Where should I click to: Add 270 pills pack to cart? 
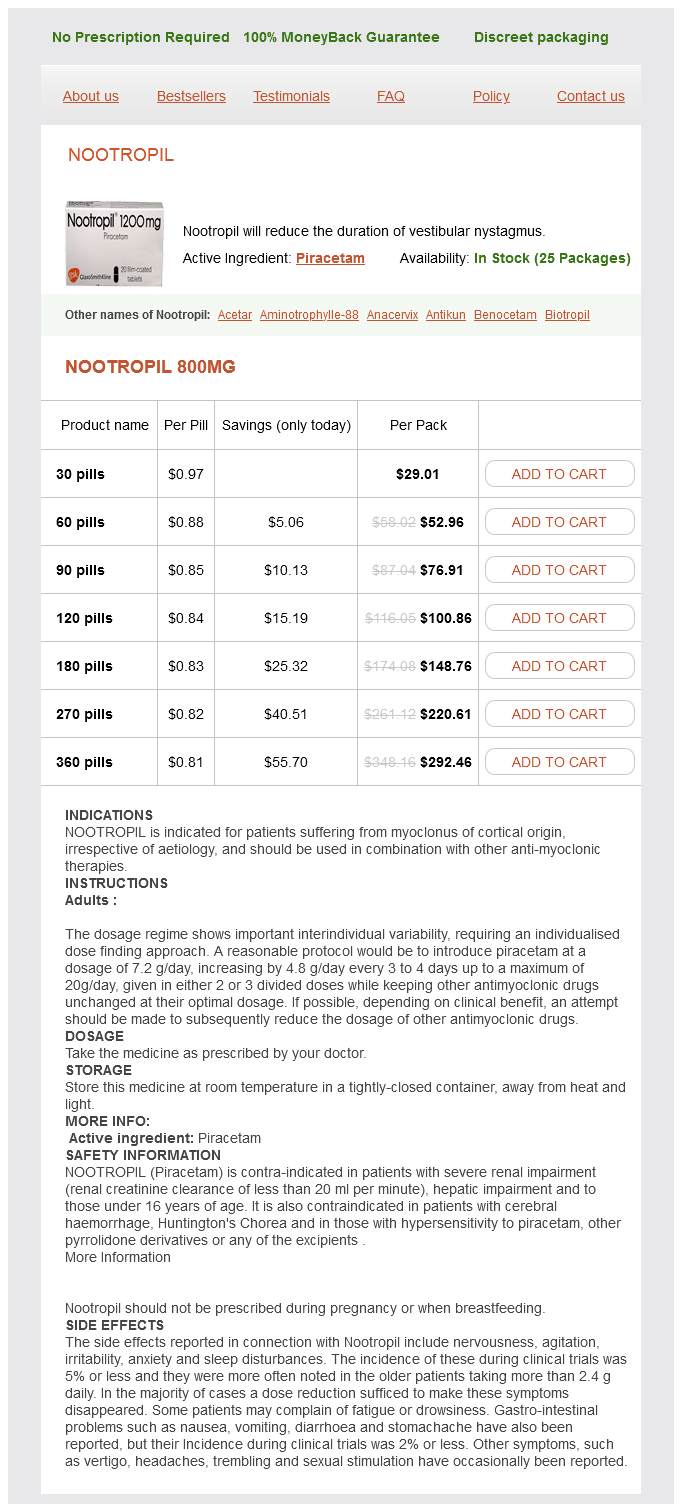click(559, 714)
